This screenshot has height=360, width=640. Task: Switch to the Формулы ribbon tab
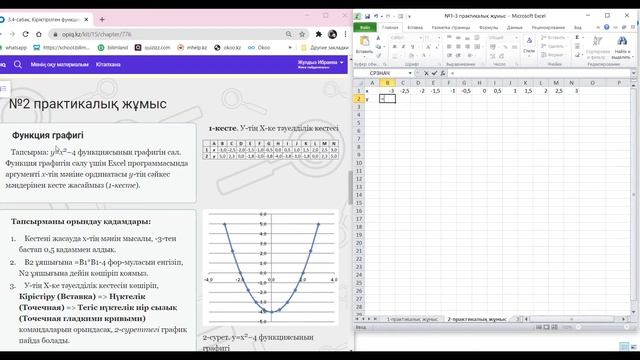(489, 27)
